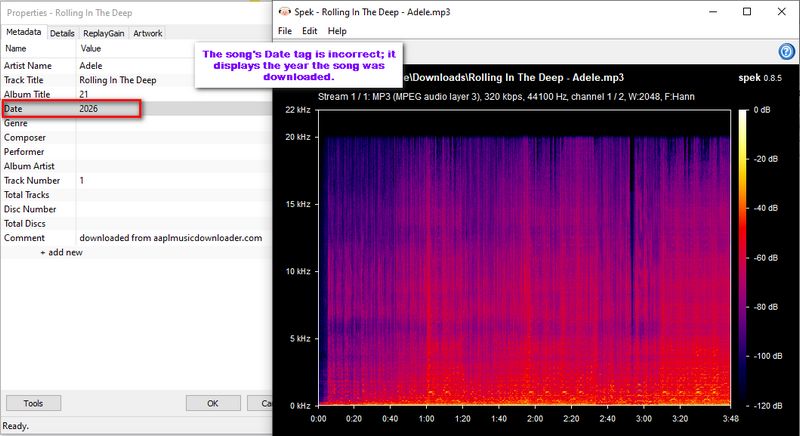Open the Help menu in Spek

tap(337, 31)
